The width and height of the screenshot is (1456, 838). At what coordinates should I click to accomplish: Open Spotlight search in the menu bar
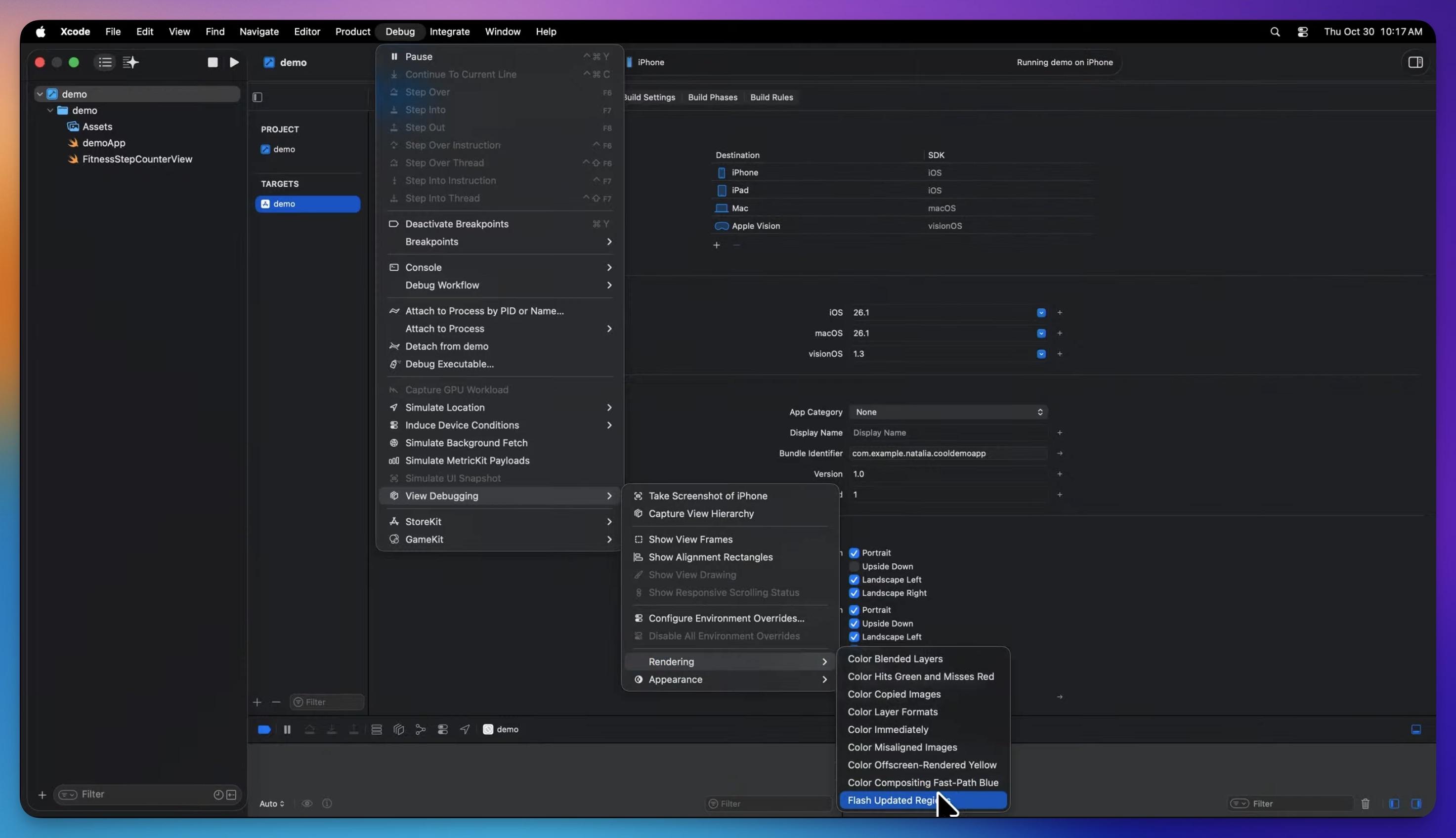[x=1275, y=32]
